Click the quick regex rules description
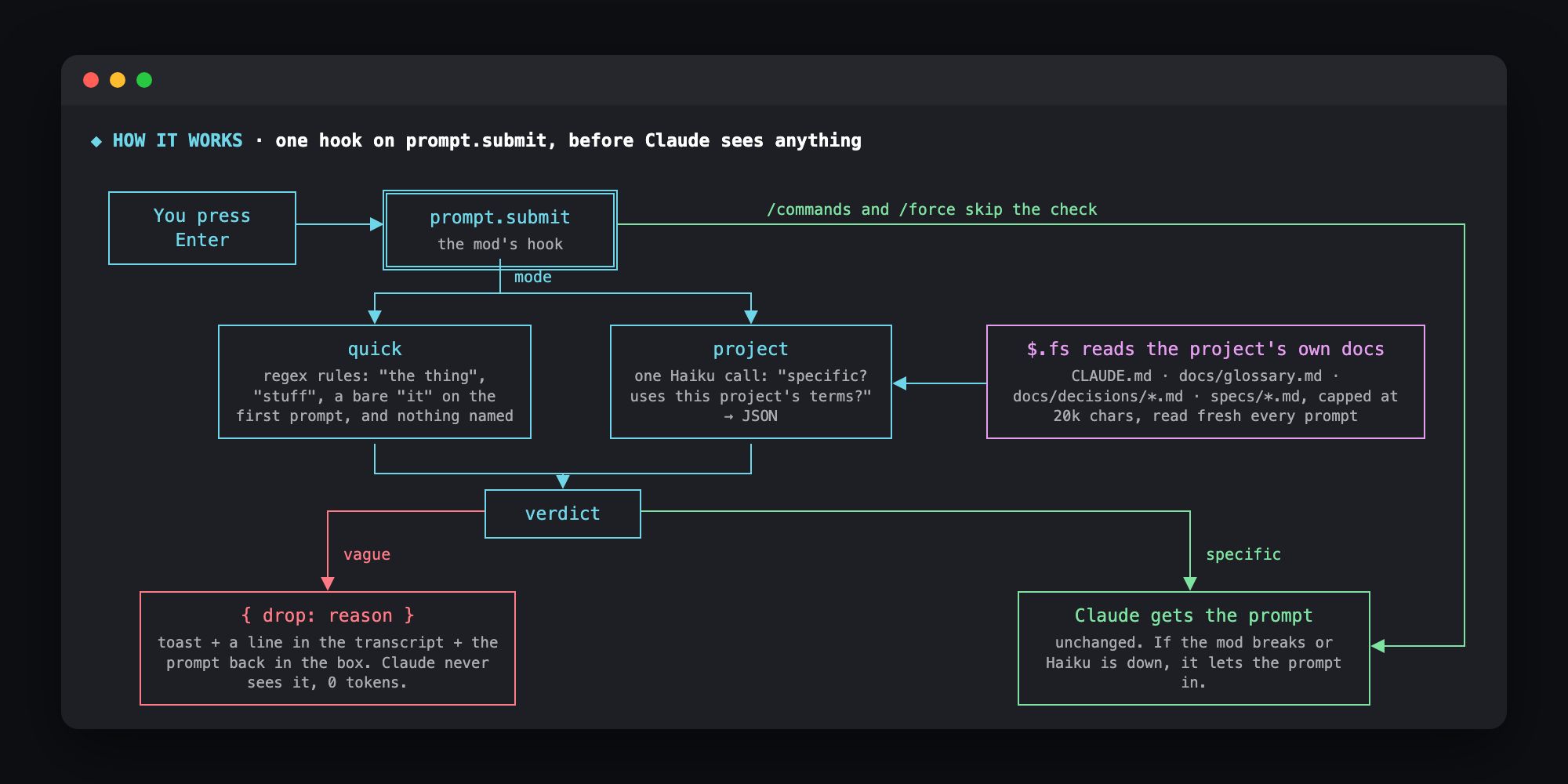 (375, 396)
